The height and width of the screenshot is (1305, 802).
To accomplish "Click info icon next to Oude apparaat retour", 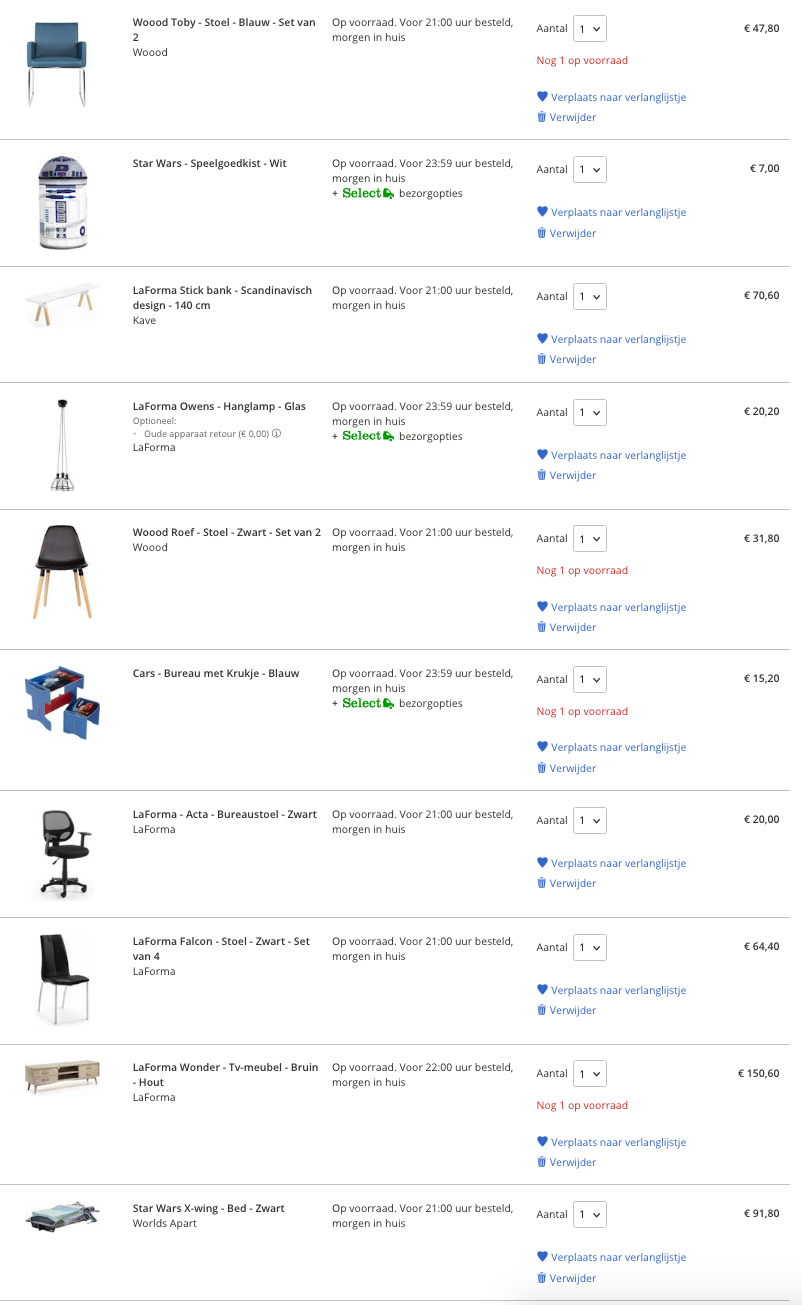I will point(277,434).
